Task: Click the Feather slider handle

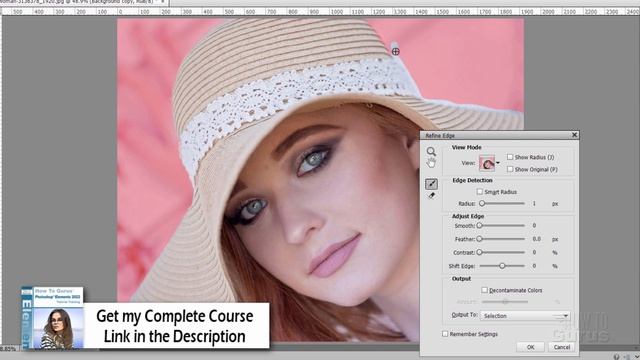Action: [480, 239]
